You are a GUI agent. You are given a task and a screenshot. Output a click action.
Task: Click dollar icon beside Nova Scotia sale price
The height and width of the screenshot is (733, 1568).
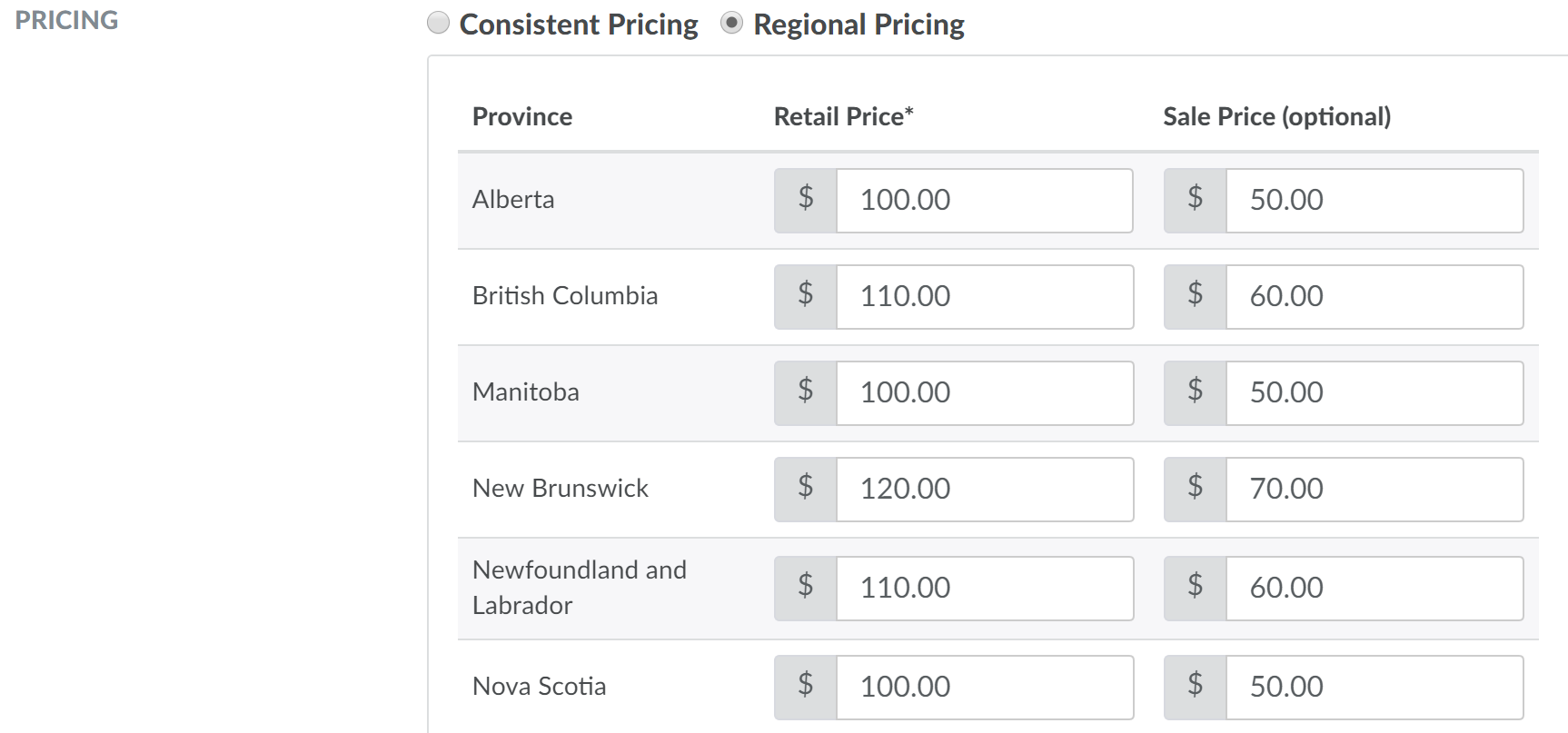click(1196, 687)
